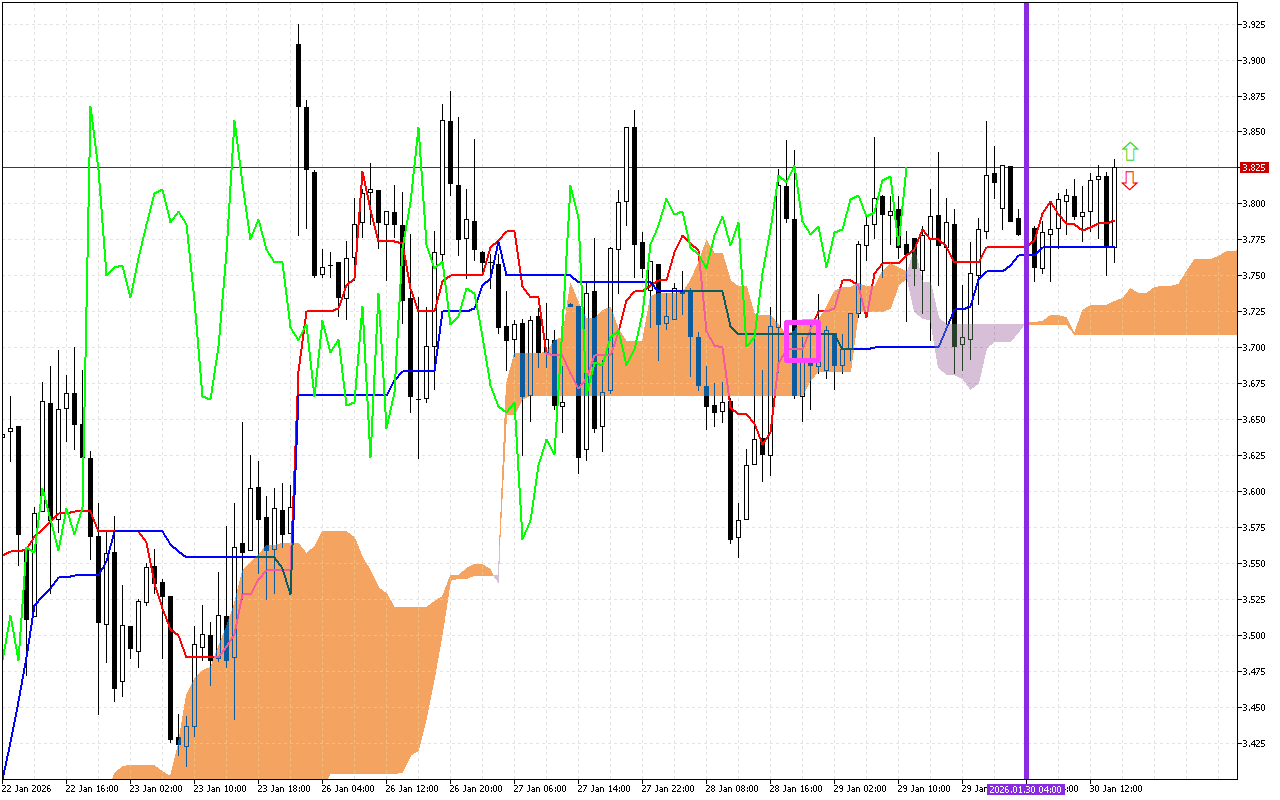Click the 26 Jan 04:00 time label
1280x800 pixels.
pyautogui.click(x=348, y=789)
